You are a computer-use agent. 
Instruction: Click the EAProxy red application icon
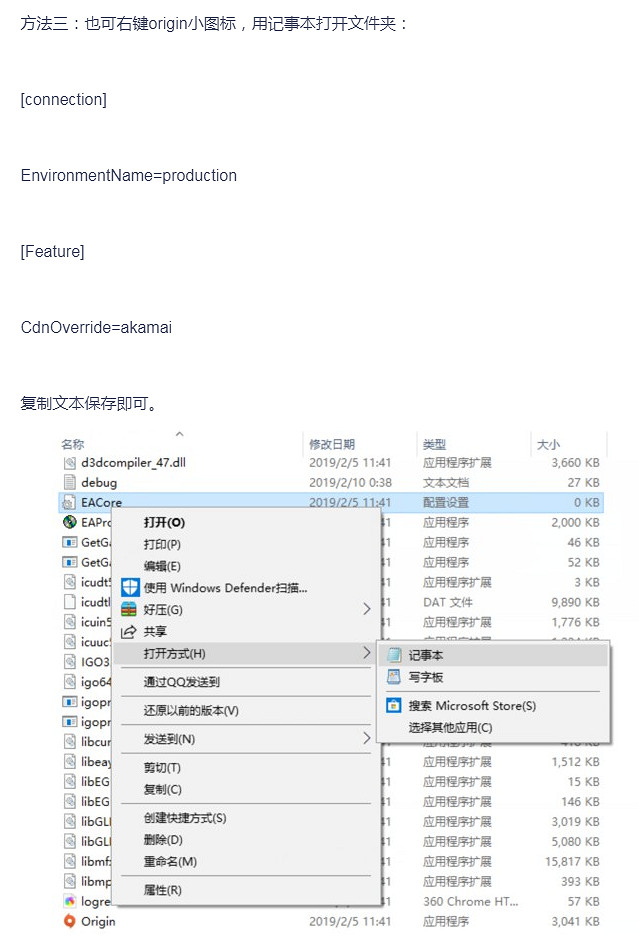[69, 522]
